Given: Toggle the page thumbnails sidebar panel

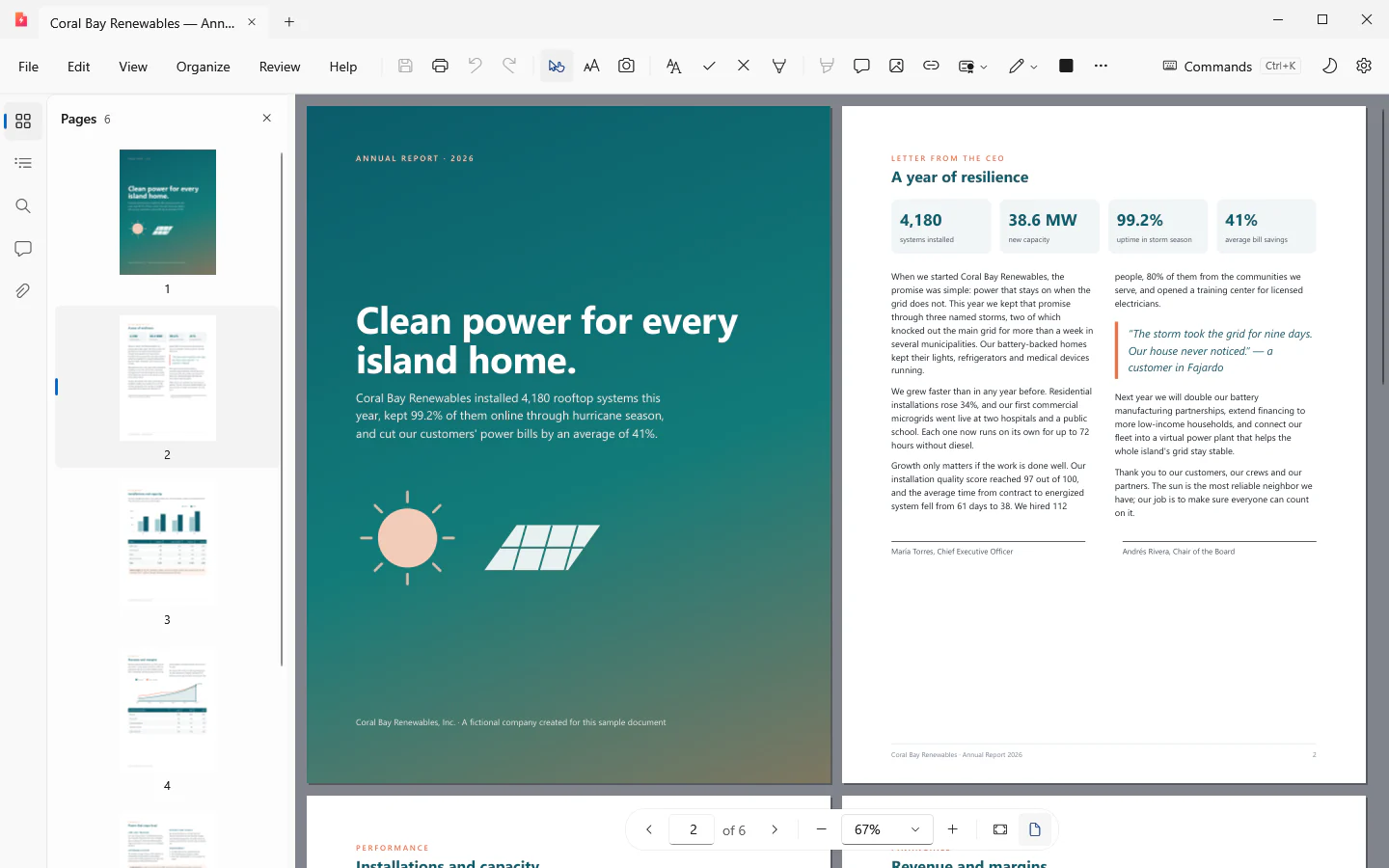Looking at the screenshot, I should coord(23,122).
